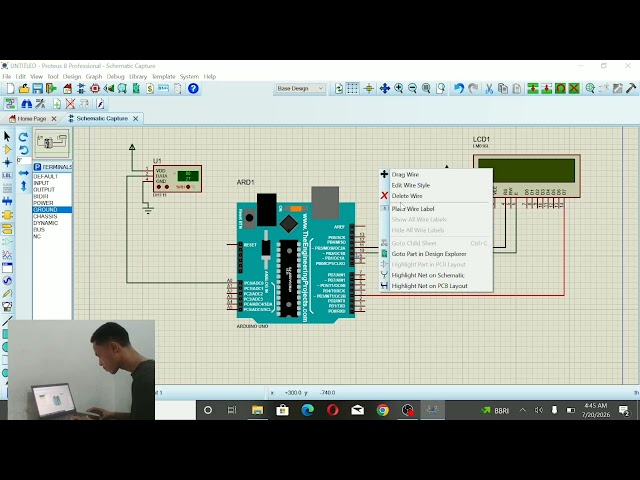Select the Selection Mode arrow tool
The height and width of the screenshot is (480, 640).
pos(7,136)
